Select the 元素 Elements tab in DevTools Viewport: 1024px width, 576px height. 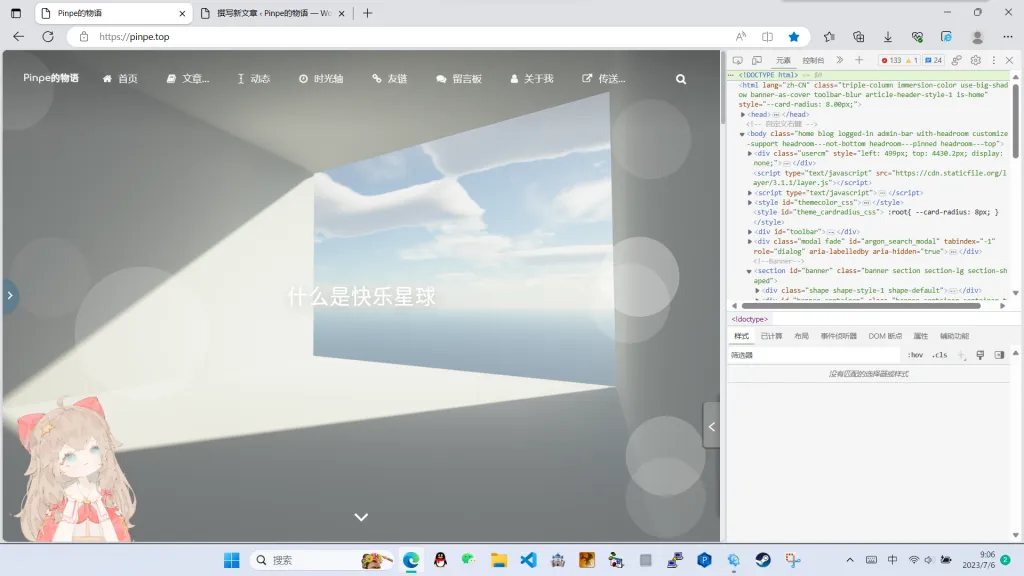pos(783,60)
